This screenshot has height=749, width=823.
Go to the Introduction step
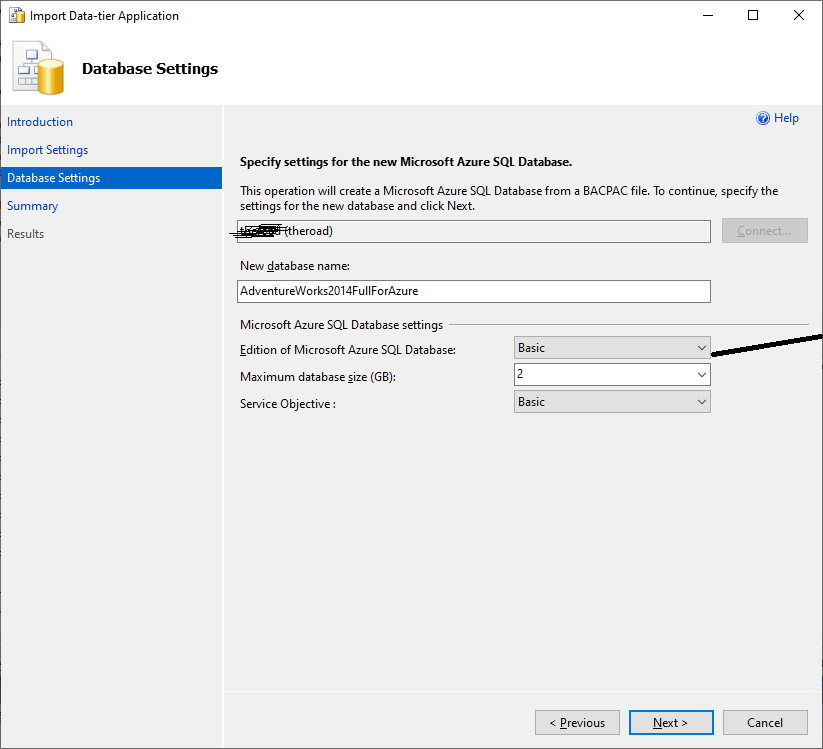coord(40,122)
